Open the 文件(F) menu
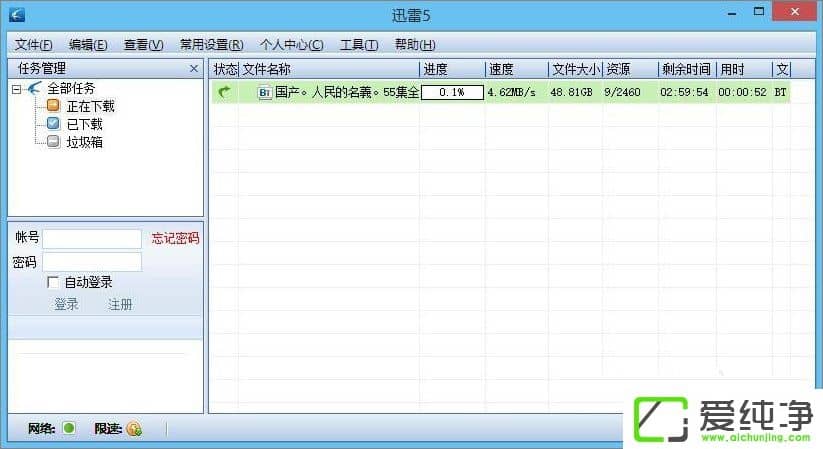Screen dimensions: 823x449 [x=34, y=45]
